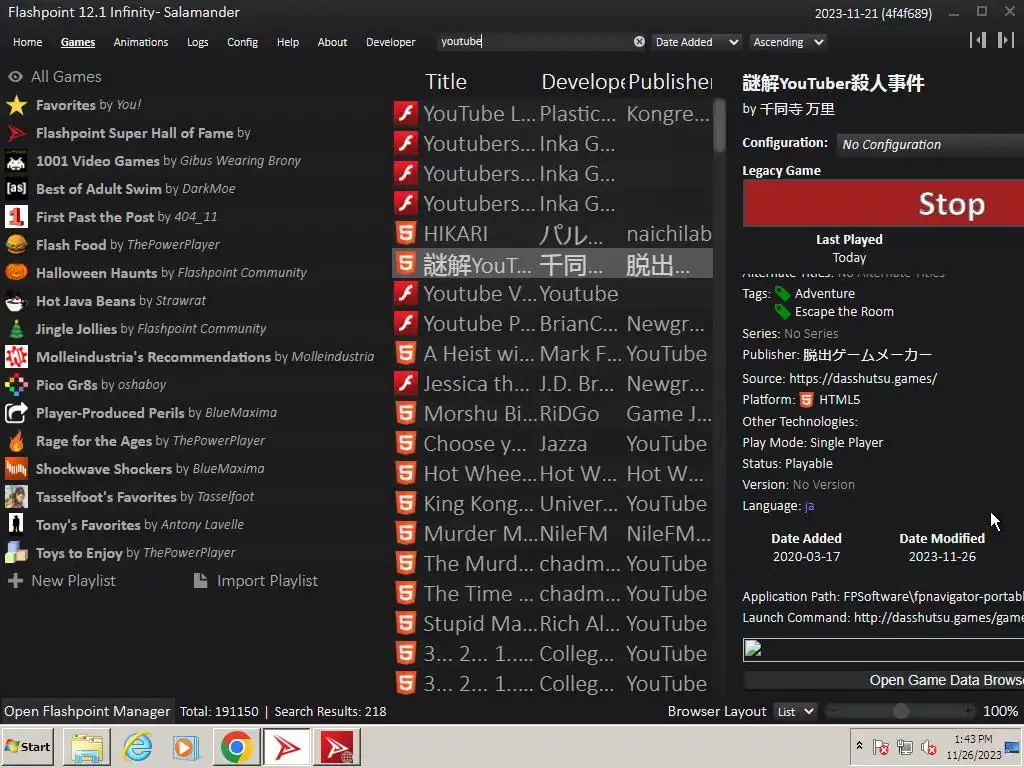Select the Stupid Ma... game row
Image resolution: width=1024 pixels, height=768 pixels.
[552, 624]
